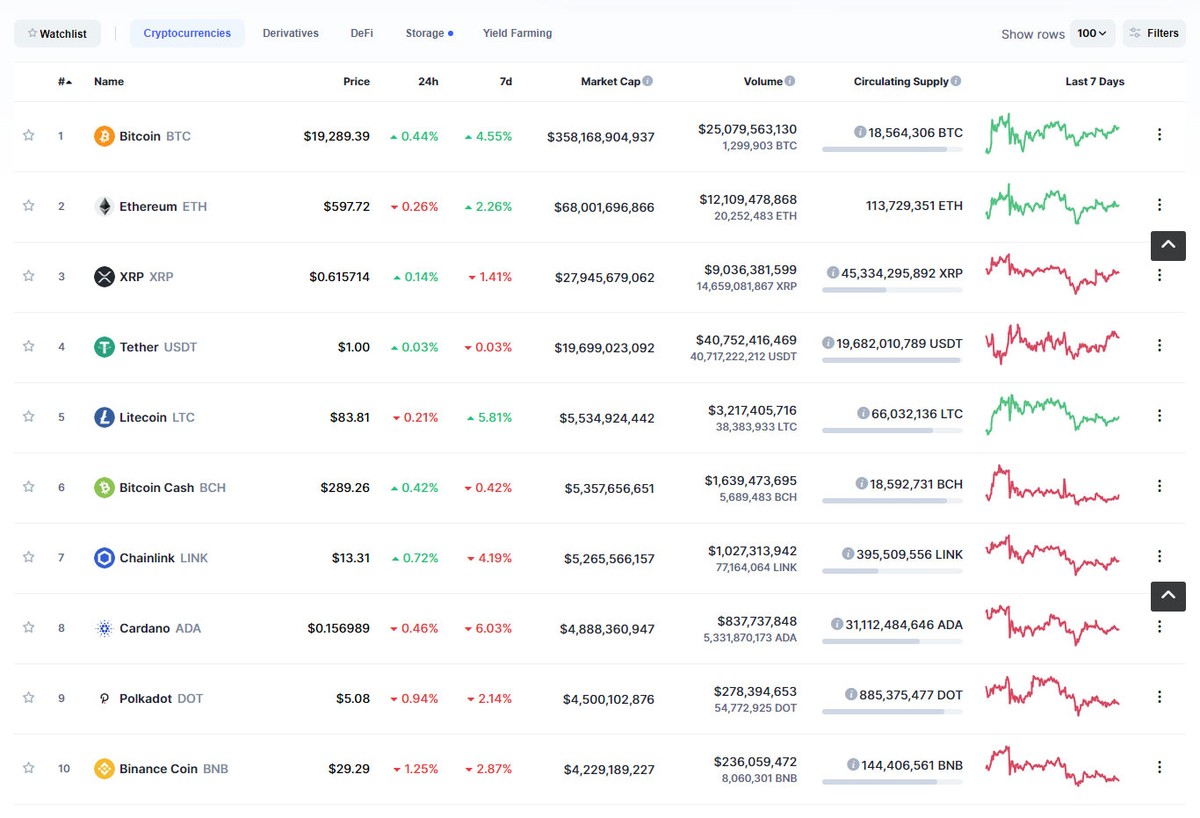Toggle the watchlist star for Litecoin
This screenshot has width=1200, height=818.
pos(28,417)
